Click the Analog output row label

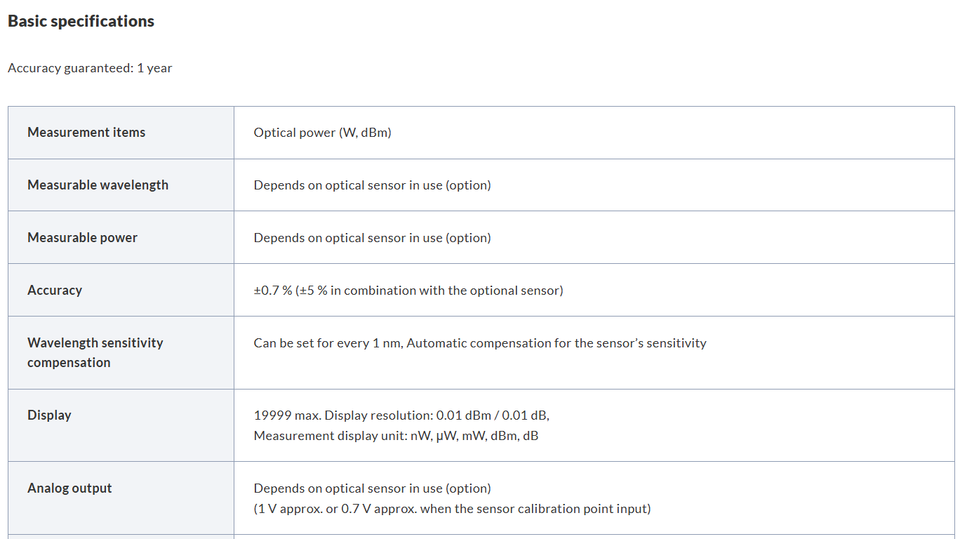click(69, 488)
